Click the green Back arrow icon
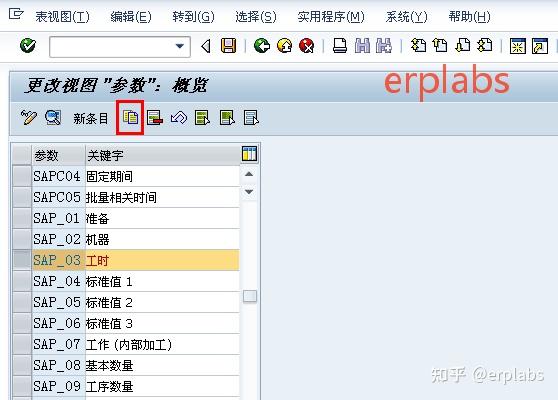The height and width of the screenshot is (400, 558). (x=262, y=46)
